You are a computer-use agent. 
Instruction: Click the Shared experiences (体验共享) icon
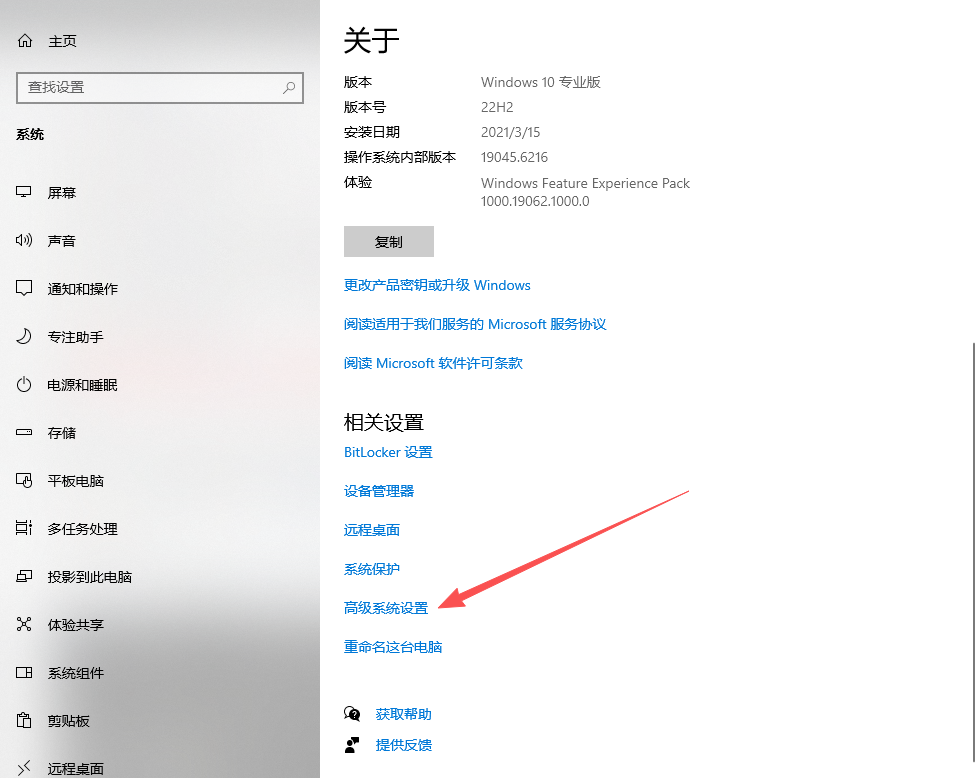(x=24, y=624)
